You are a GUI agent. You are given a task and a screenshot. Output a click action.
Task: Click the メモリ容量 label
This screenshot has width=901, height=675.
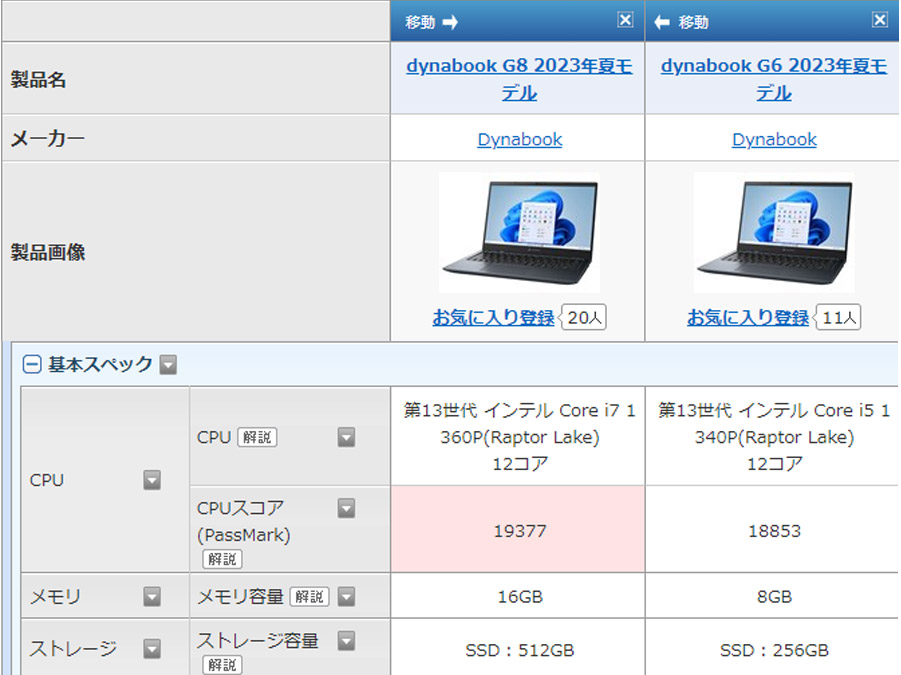pos(240,596)
